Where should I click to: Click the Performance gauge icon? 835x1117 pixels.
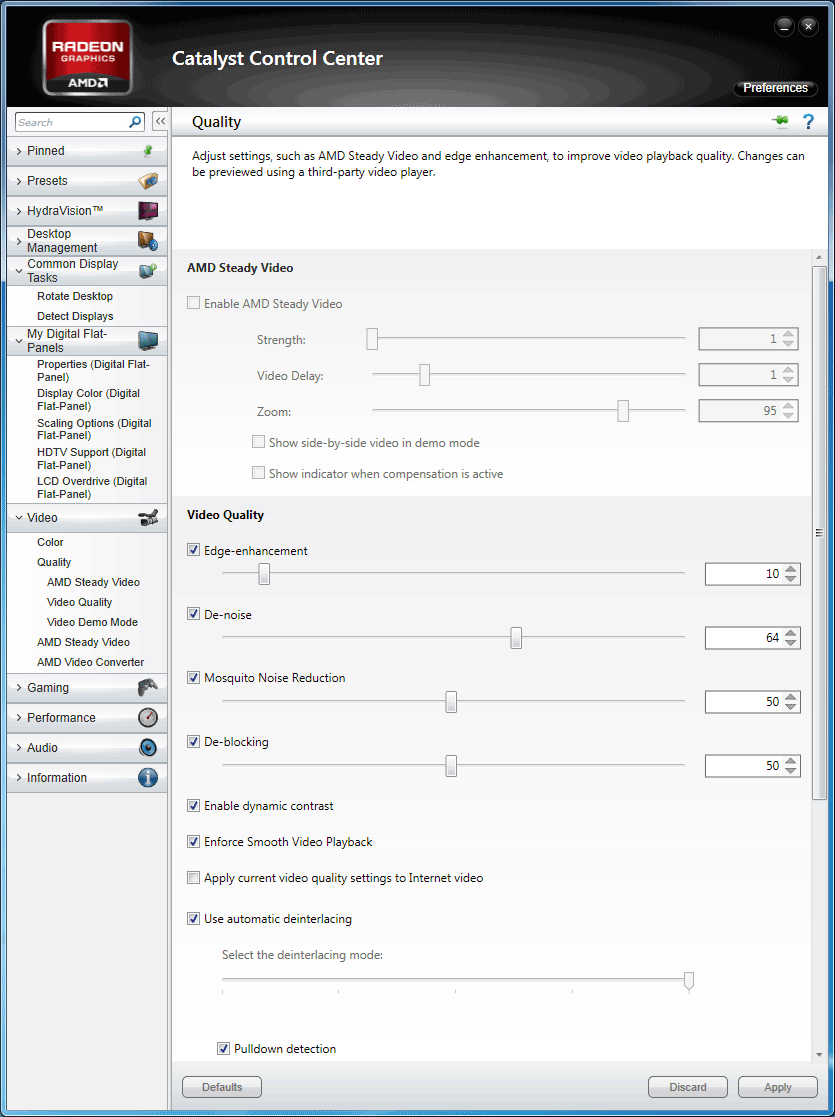point(148,717)
